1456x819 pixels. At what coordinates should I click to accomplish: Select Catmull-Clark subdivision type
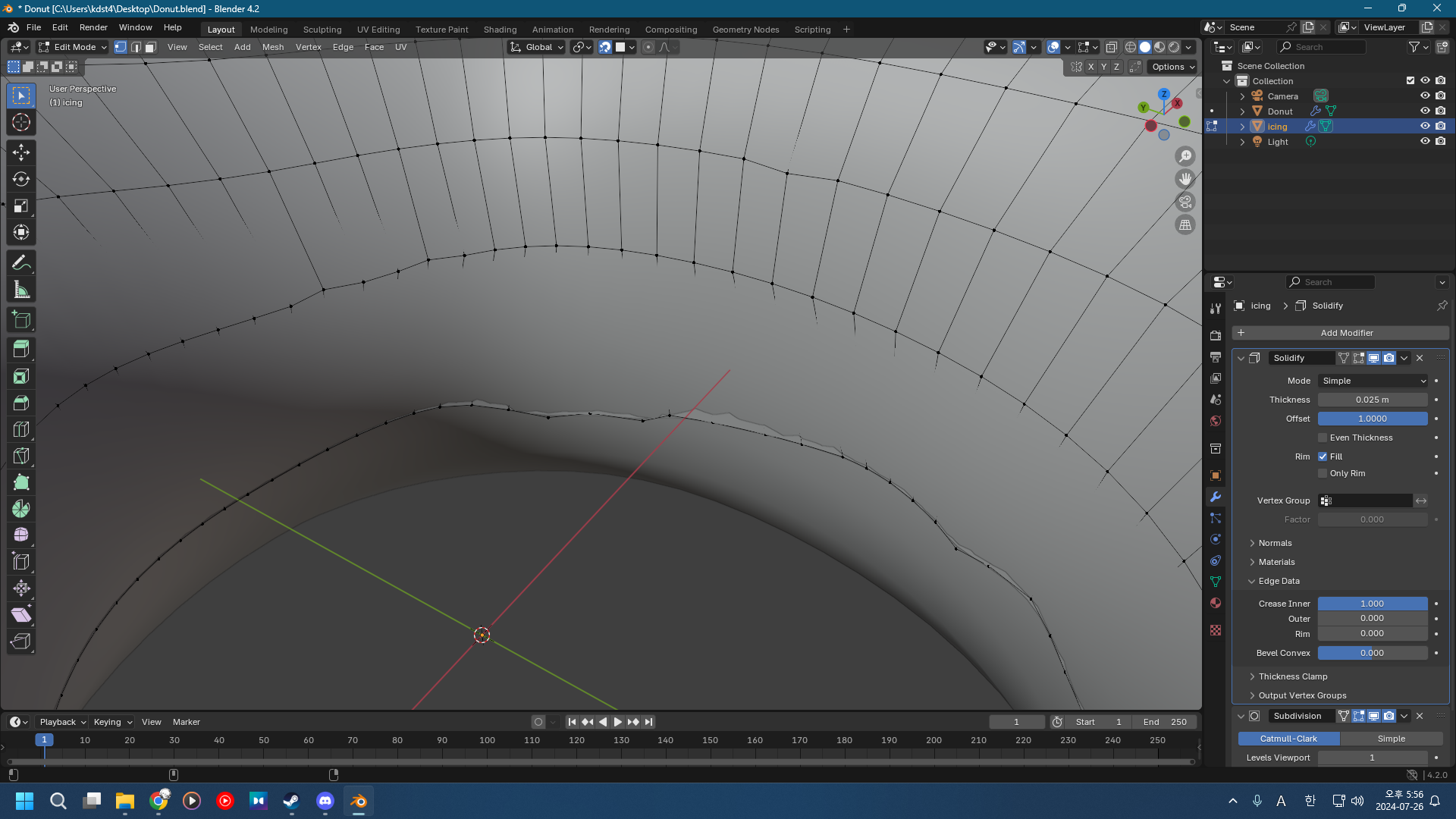(1288, 739)
